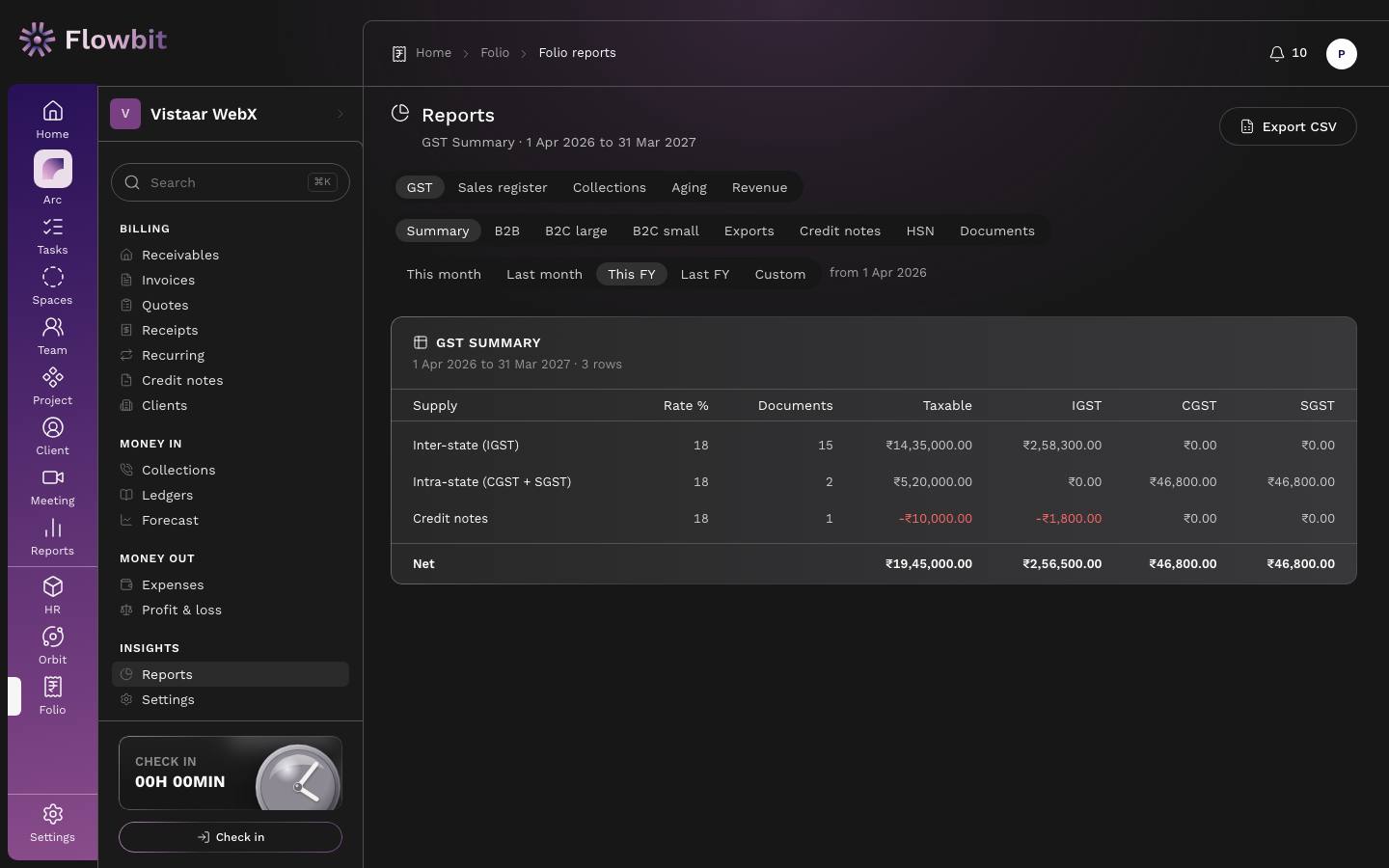
Task: Click the Check in button
Action: click(x=231, y=837)
